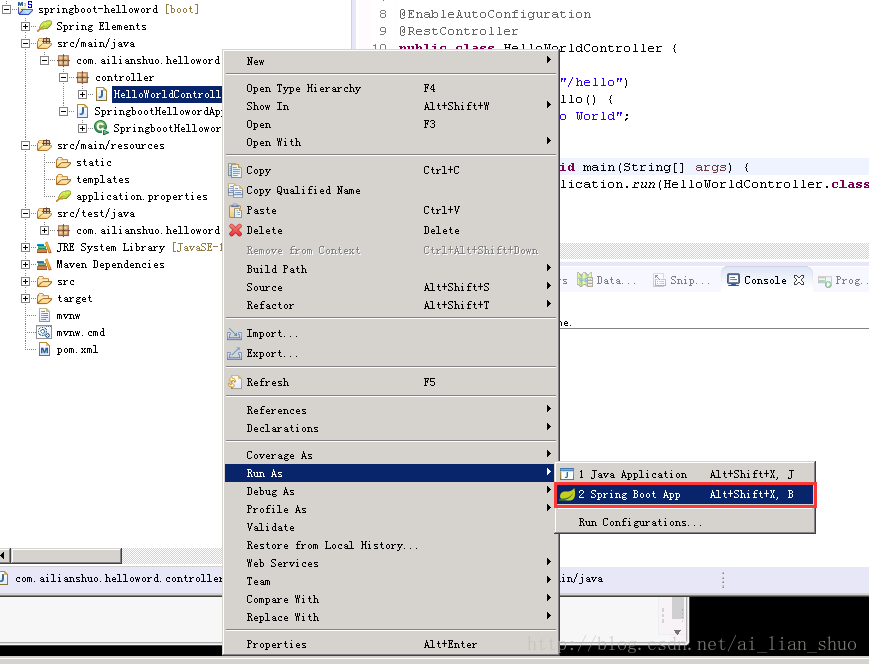Click the pom.xml Maven file icon
Screen dimensions: 869x664
[x=44, y=350]
